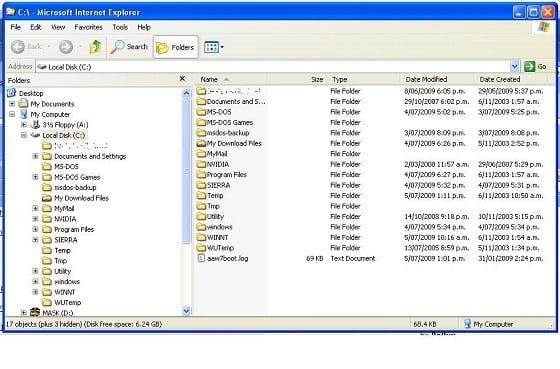Expand Documents and Settings in tree

[35, 156]
